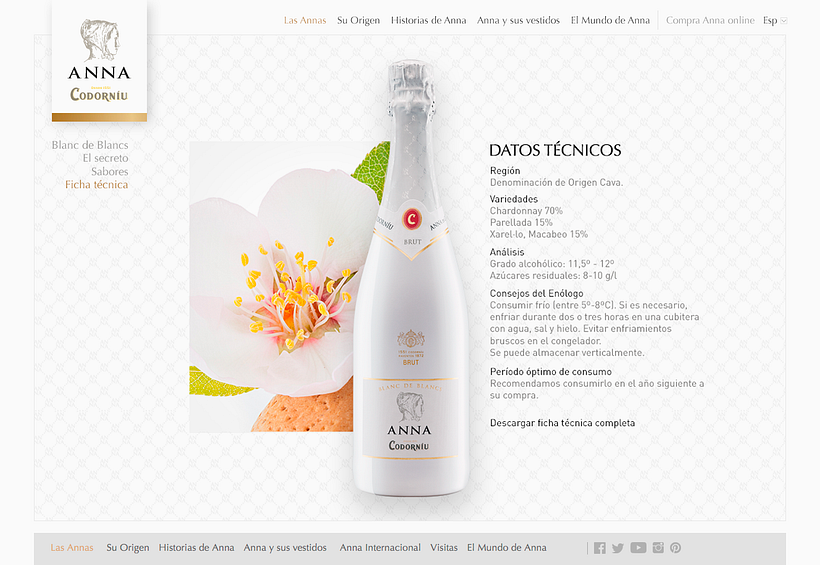Open Su Origen in top menu

(359, 20)
